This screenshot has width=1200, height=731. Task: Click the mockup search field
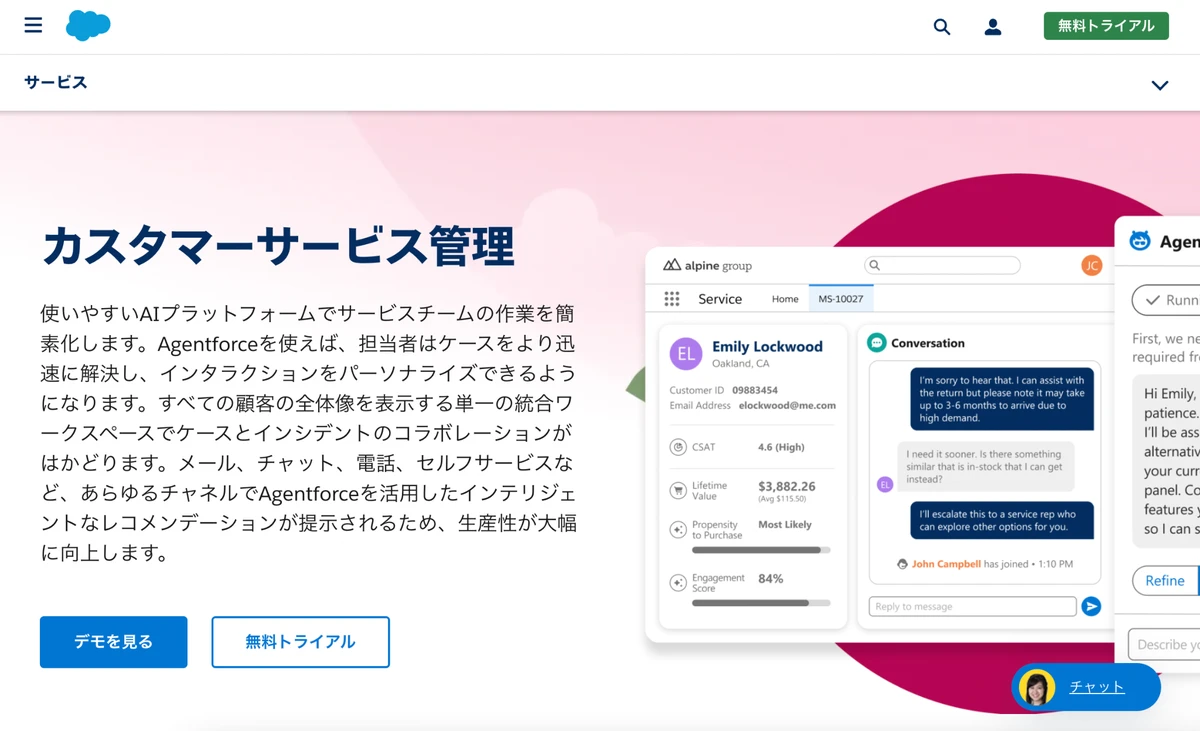[942, 265]
